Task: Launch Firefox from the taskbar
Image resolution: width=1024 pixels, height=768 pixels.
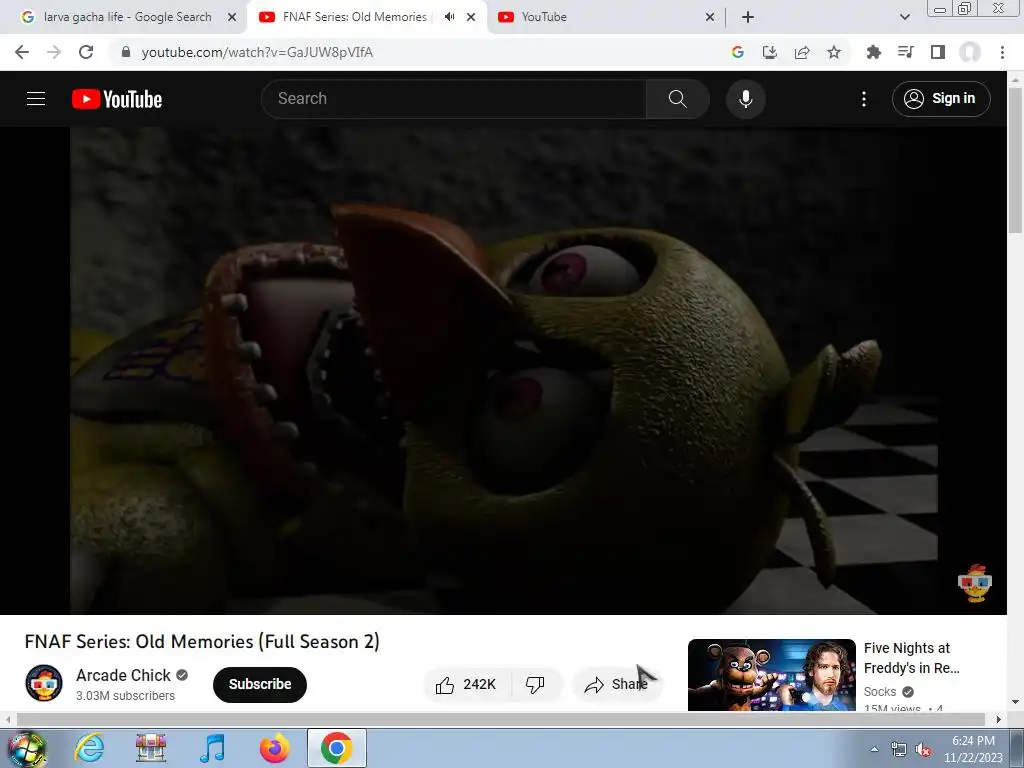Action: pyautogui.click(x=274, y=748)
